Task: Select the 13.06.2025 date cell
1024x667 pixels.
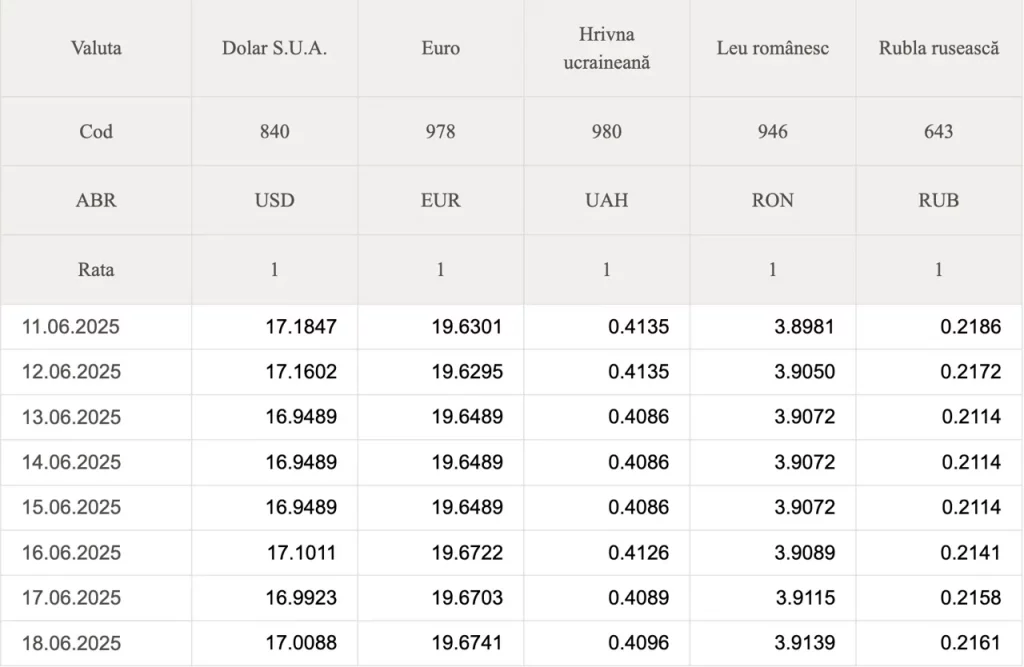Action: tap(71, 417)
